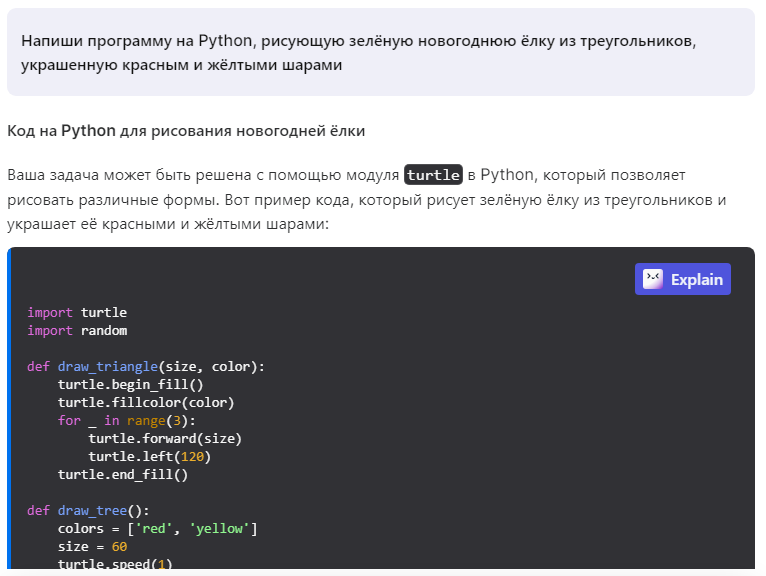Click the user prompt text 'Напиши программу на Python'
Viewport: 766px width, 576px height.
coord(137,41)
